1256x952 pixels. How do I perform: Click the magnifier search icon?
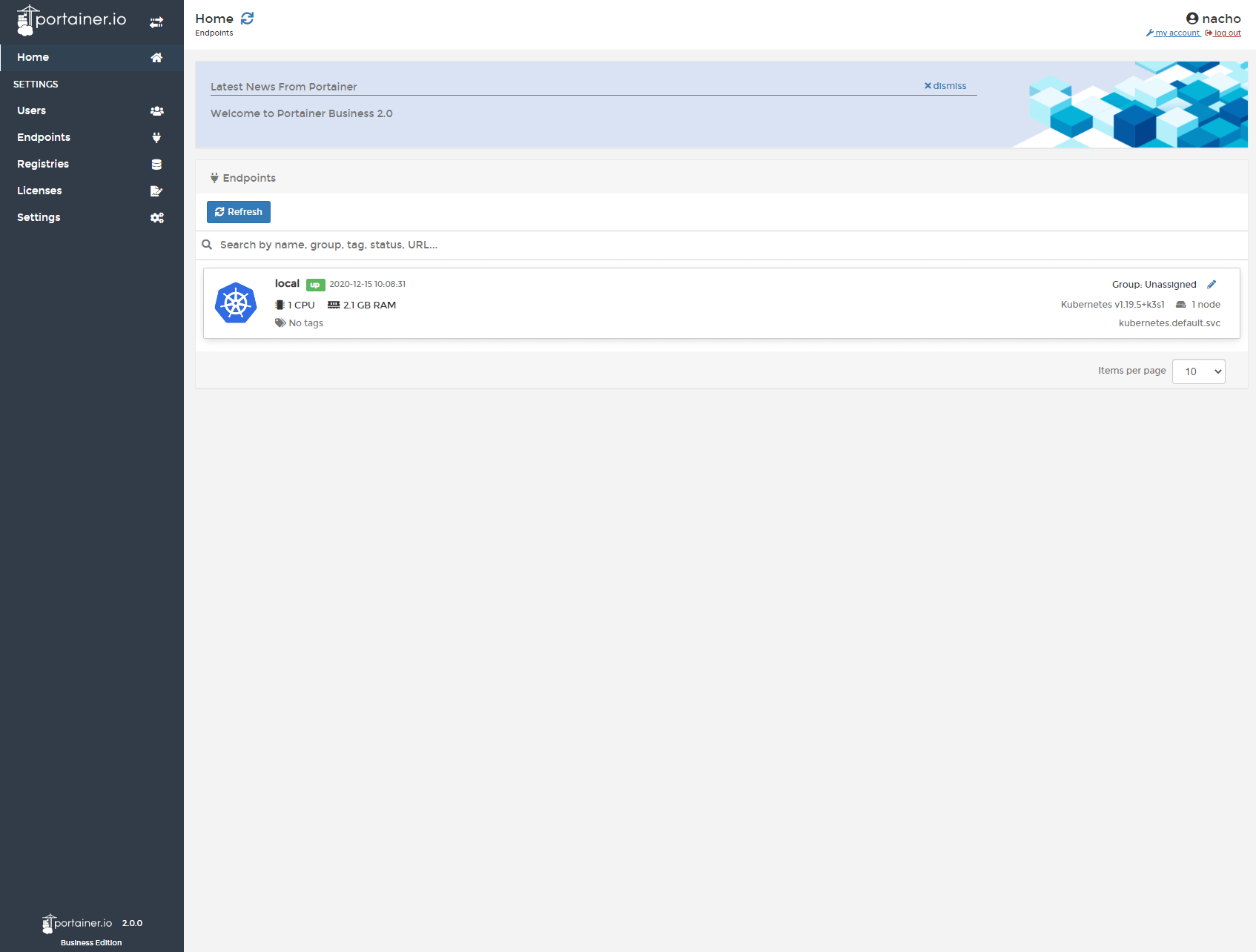click(207, 245)
